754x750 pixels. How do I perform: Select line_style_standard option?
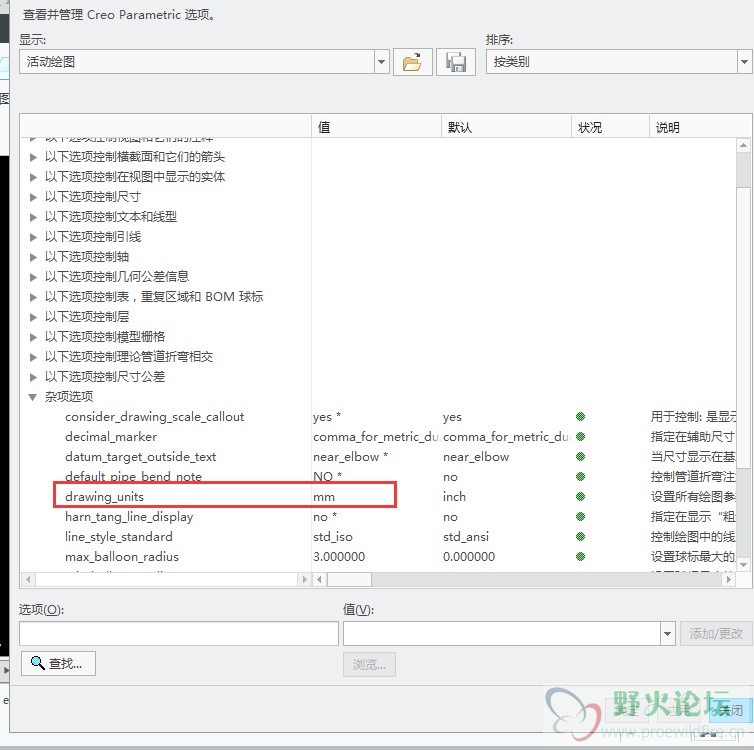point(118,537)
